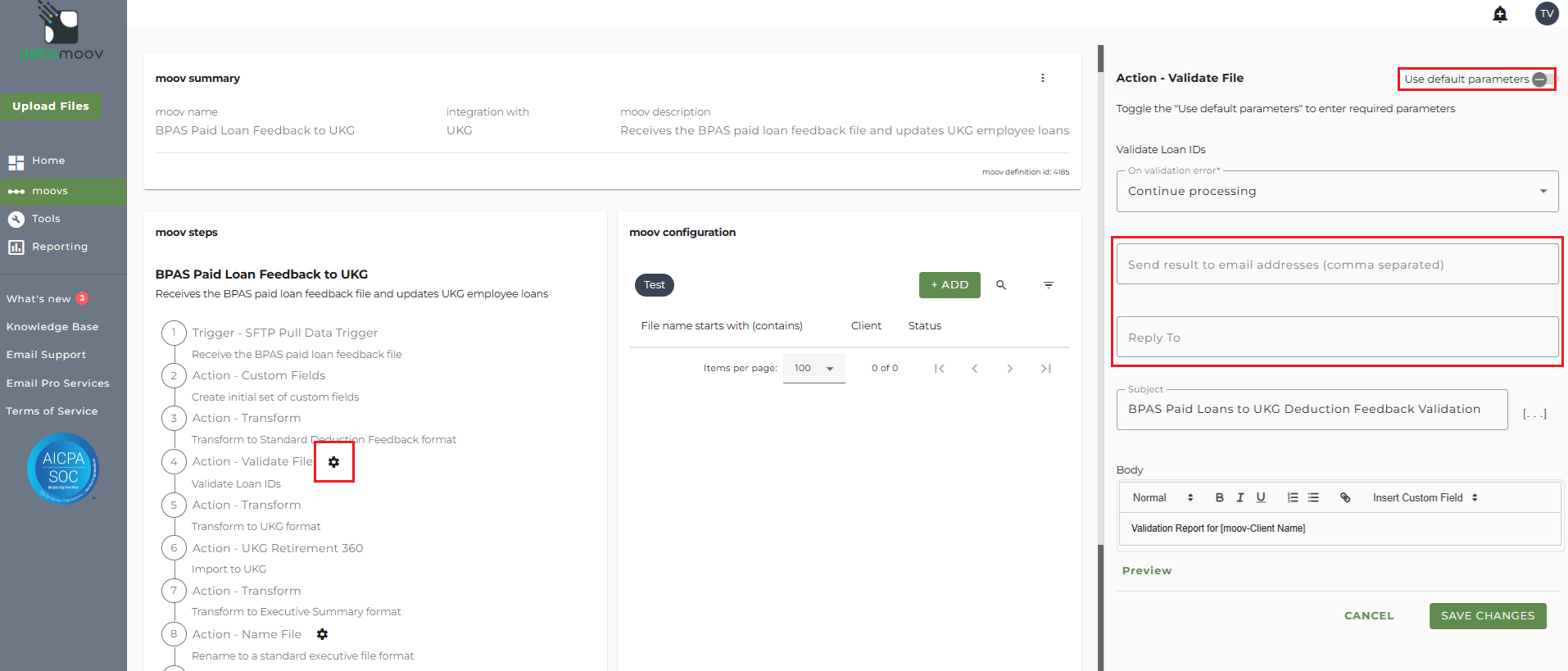Open moov summary three-dot menu
This screenshot has height=671, width=1568.
[1043, 78]
